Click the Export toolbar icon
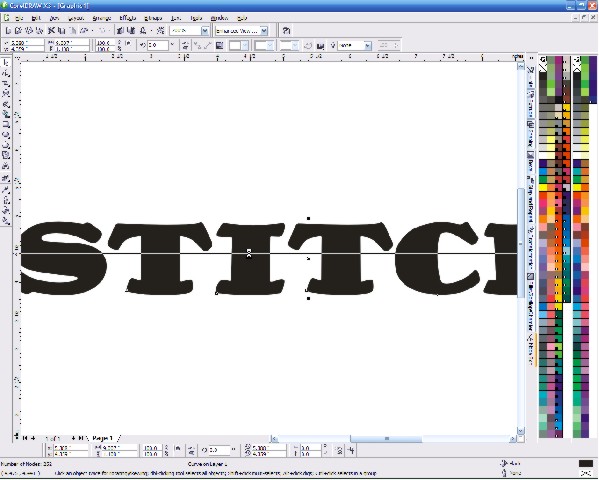 tap(131, 31)
